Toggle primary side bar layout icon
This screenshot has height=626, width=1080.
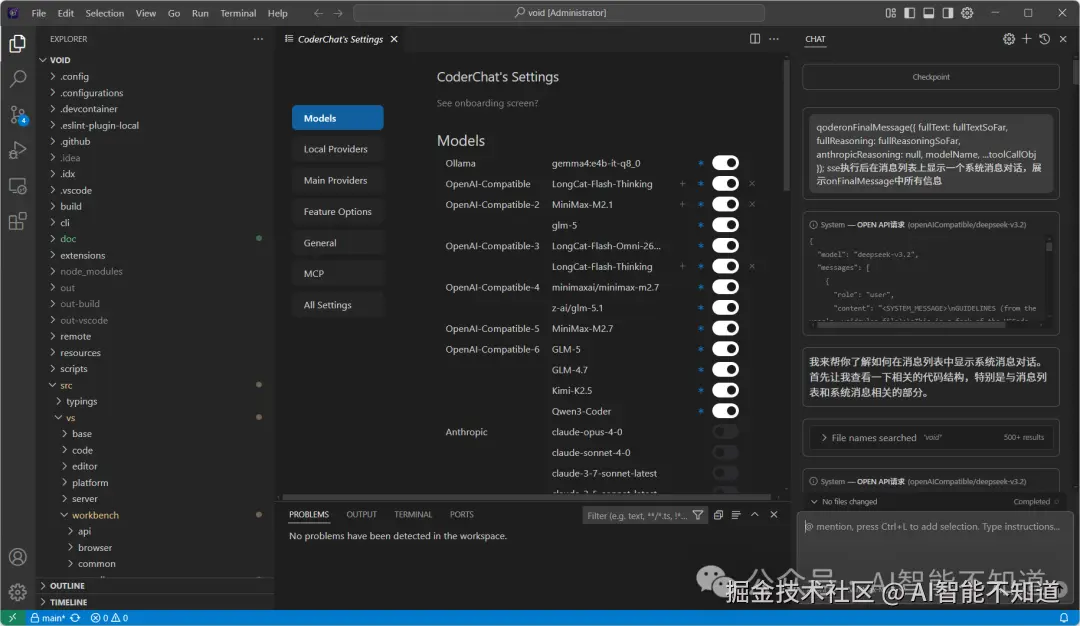pos(910,13)
